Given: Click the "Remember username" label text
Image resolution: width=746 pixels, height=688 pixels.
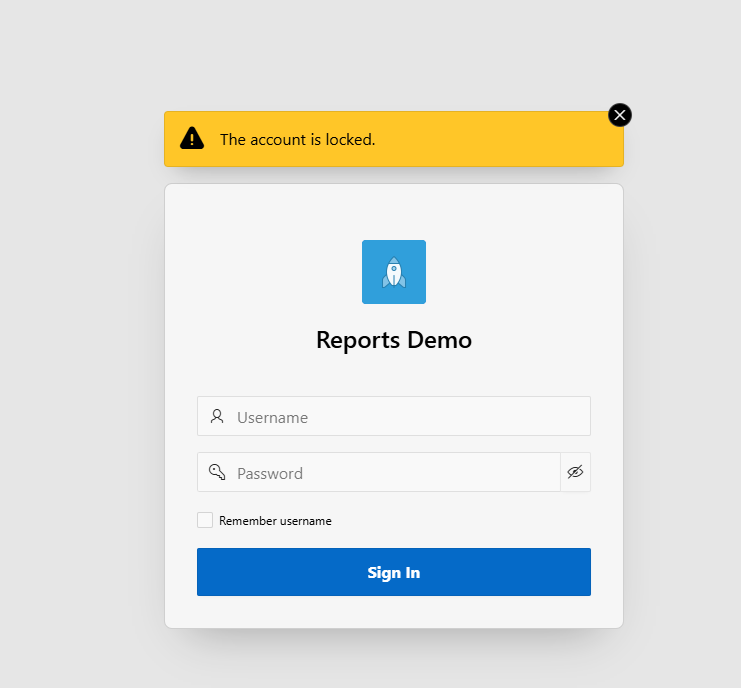Looking at the screenshot, I should [275, 521].
